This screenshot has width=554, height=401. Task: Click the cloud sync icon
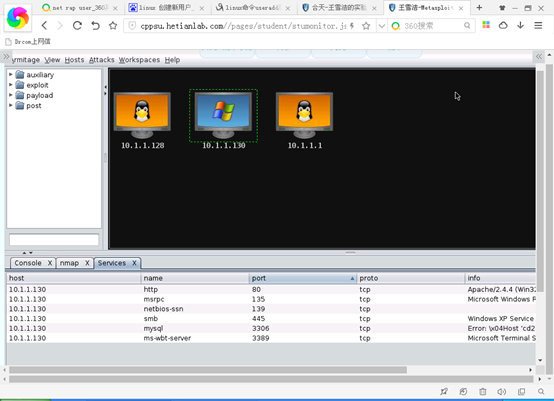(x=503, y=25)
